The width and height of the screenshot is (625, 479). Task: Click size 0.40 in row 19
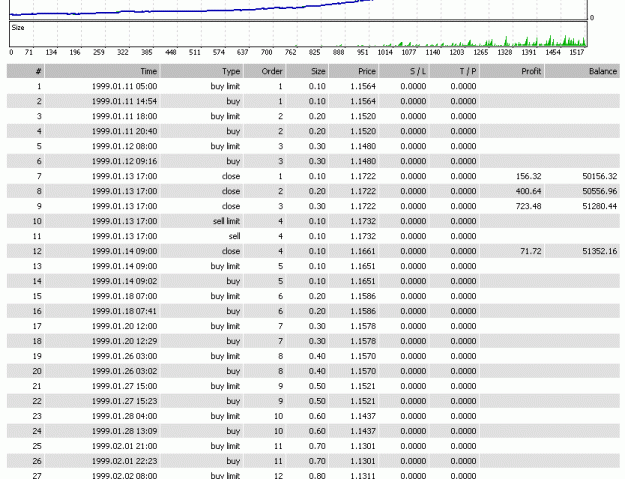317,356
